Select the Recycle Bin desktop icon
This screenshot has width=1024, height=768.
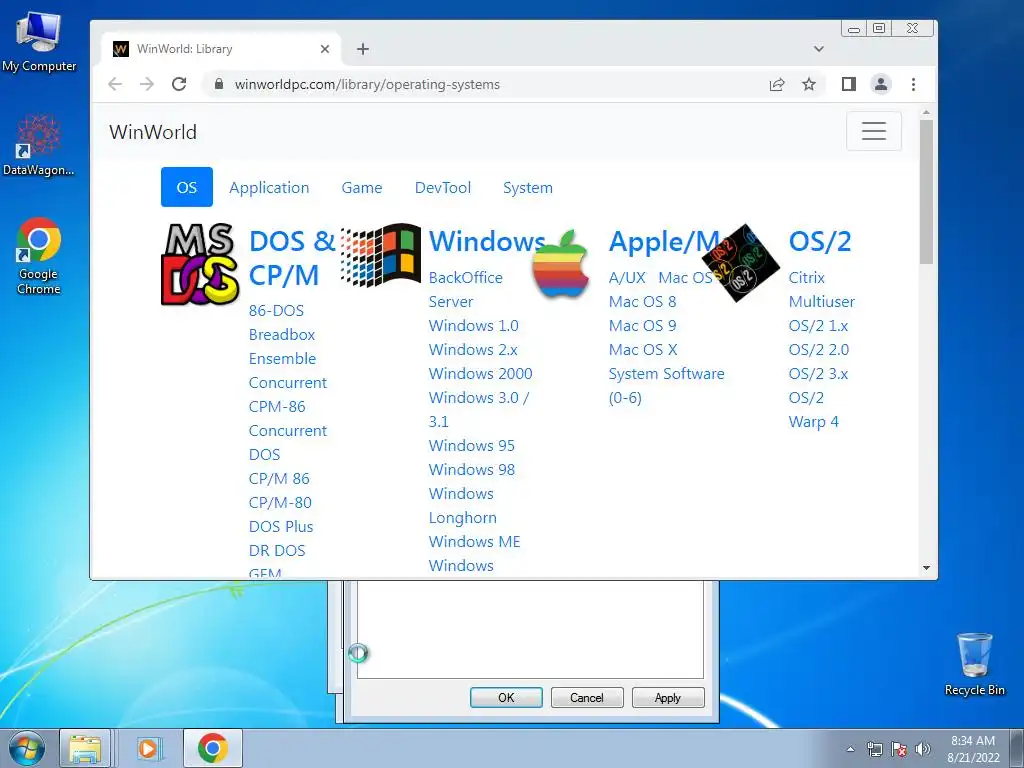(x=974, y=664)
